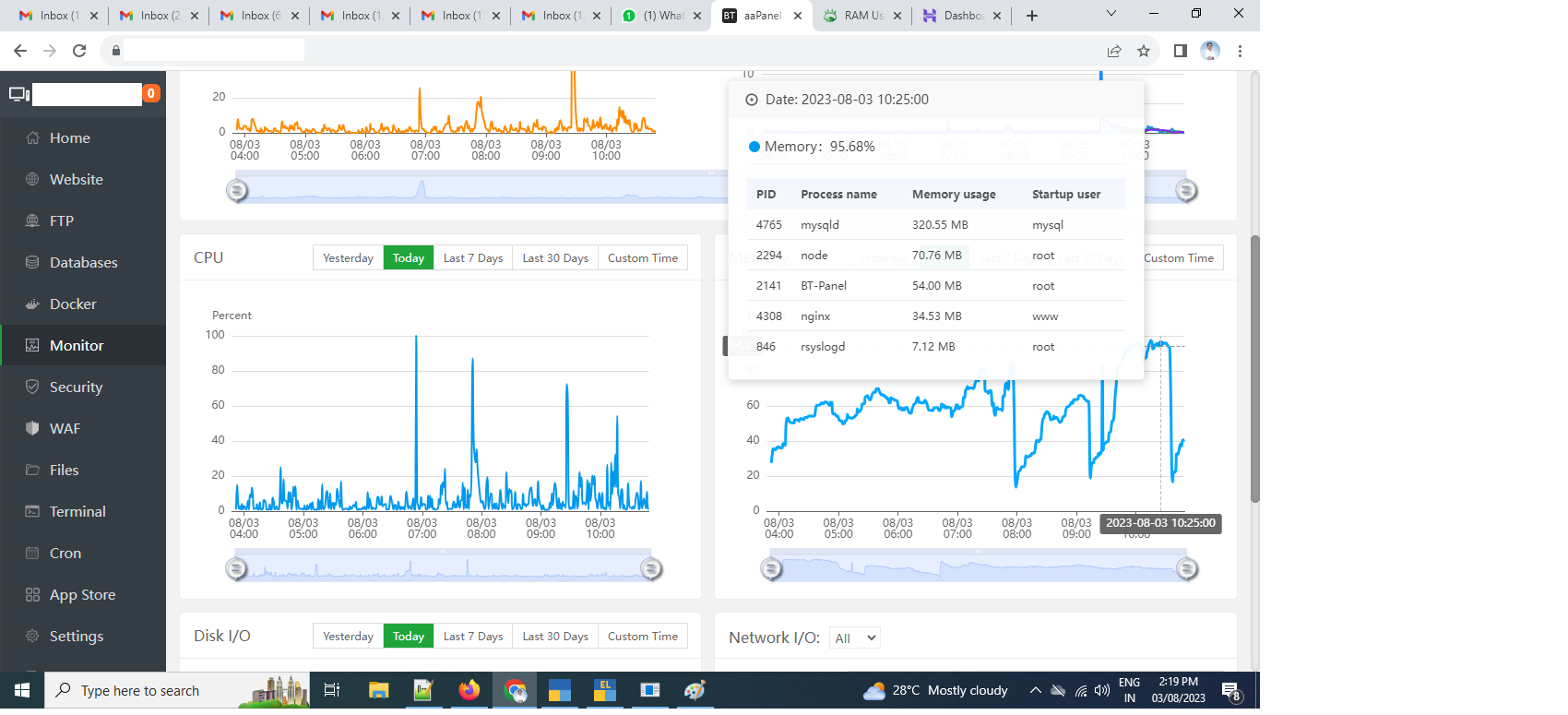
Task: Select Last 7 Days for CPU chart
Action: (472, 258)
